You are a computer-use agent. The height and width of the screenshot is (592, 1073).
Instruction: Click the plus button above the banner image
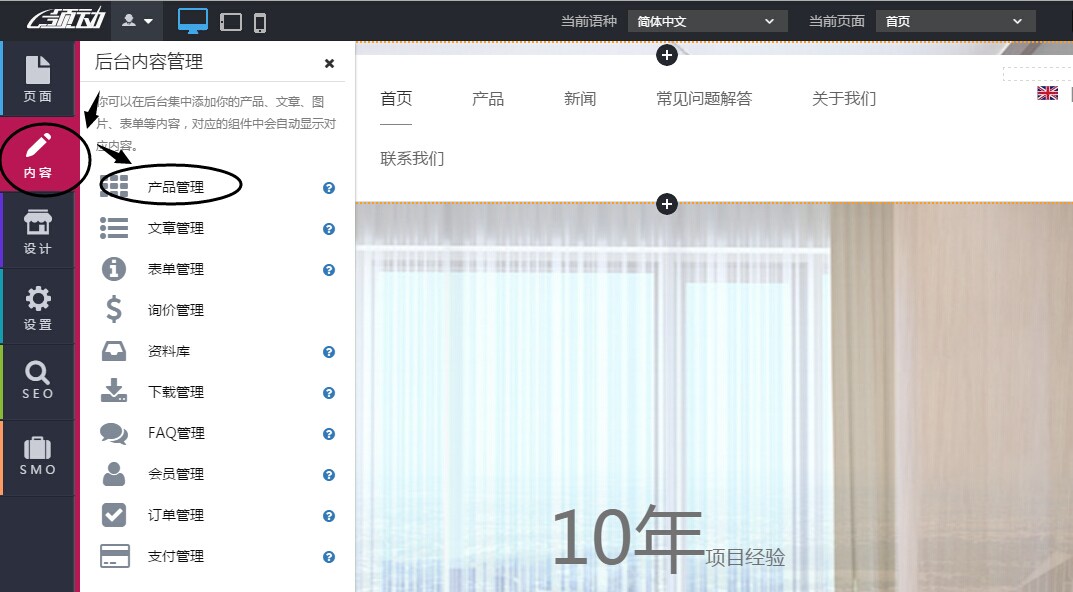[x=667, y=204]
